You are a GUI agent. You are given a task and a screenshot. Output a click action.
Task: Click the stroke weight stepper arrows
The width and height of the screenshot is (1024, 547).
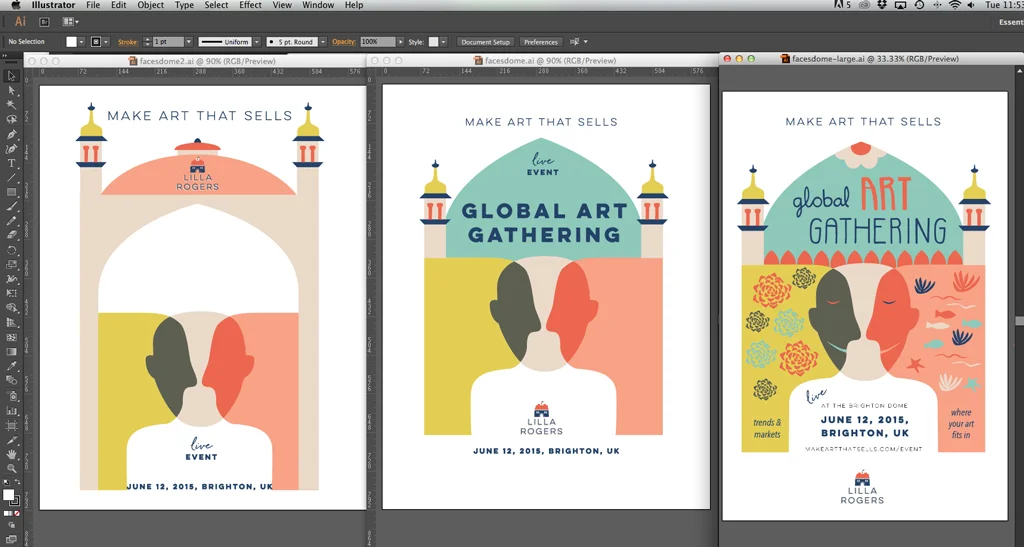[x=147, y=42]
